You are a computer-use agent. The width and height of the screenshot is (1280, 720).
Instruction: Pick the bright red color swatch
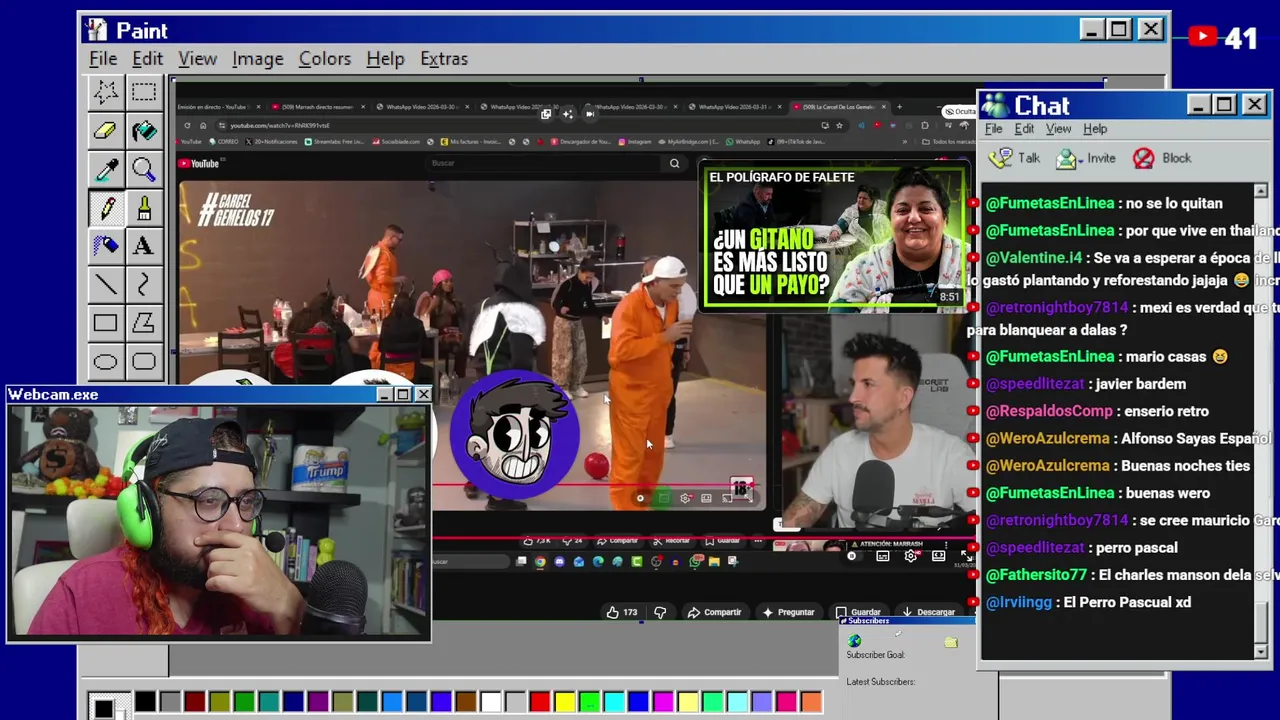pyautogui.click(x=539, y=702)
